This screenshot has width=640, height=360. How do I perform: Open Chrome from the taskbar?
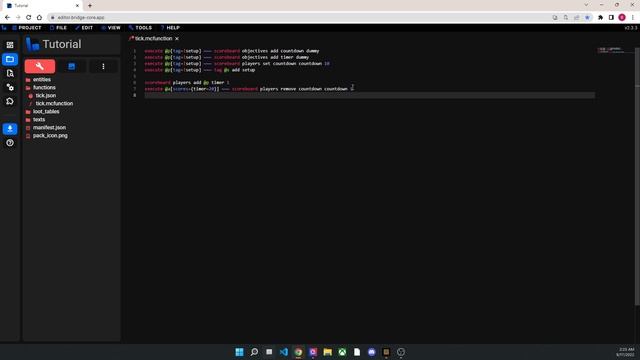(298, 352)
